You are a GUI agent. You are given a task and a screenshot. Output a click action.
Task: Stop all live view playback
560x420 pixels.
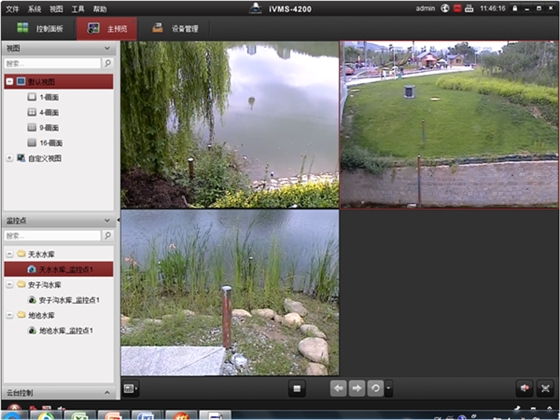297,389
